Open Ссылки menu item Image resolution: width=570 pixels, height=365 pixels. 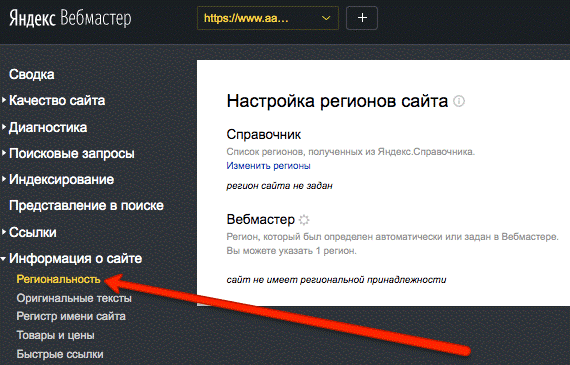coord(33,232)
